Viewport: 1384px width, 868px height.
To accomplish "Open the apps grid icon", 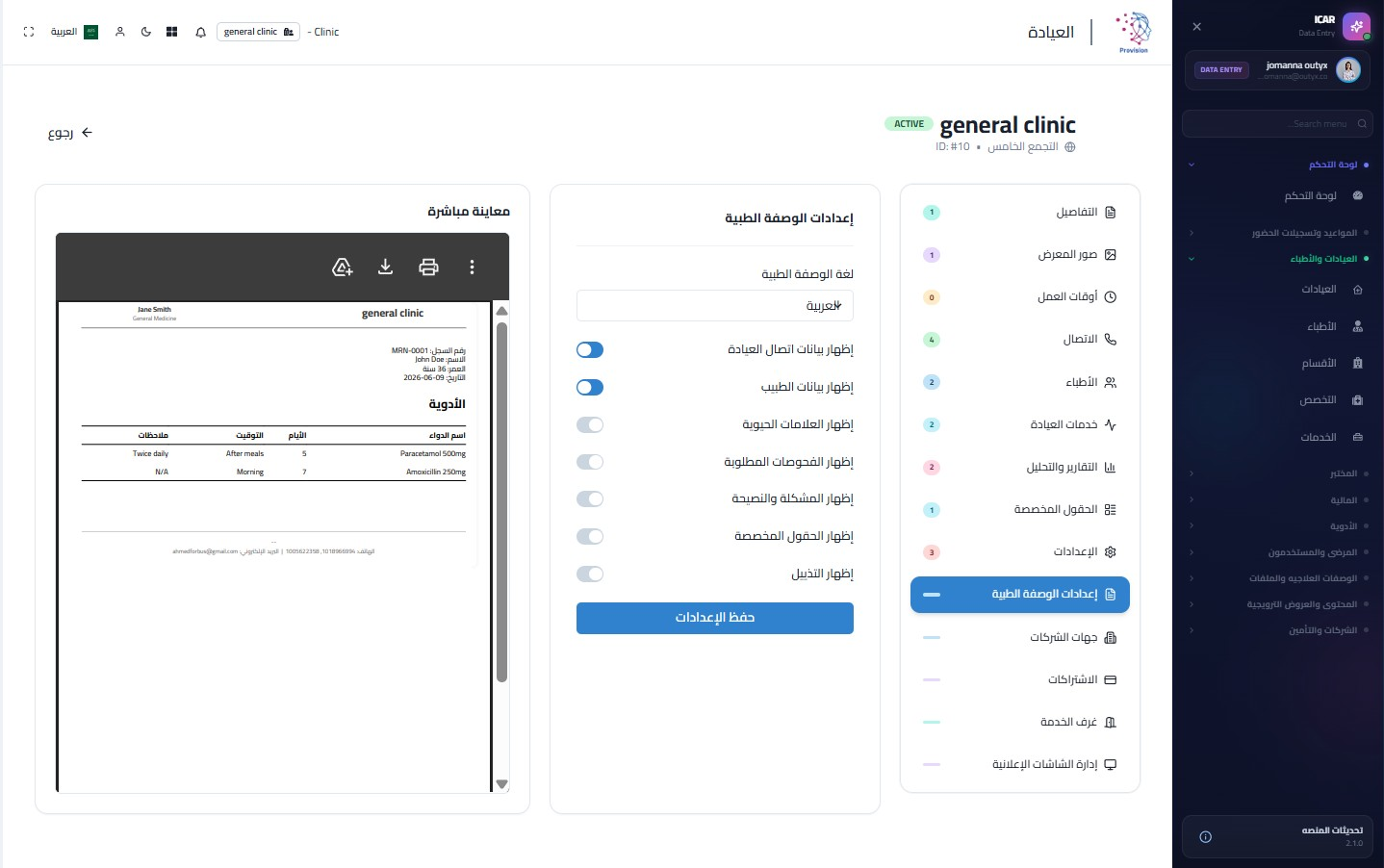I will (171, 32).
